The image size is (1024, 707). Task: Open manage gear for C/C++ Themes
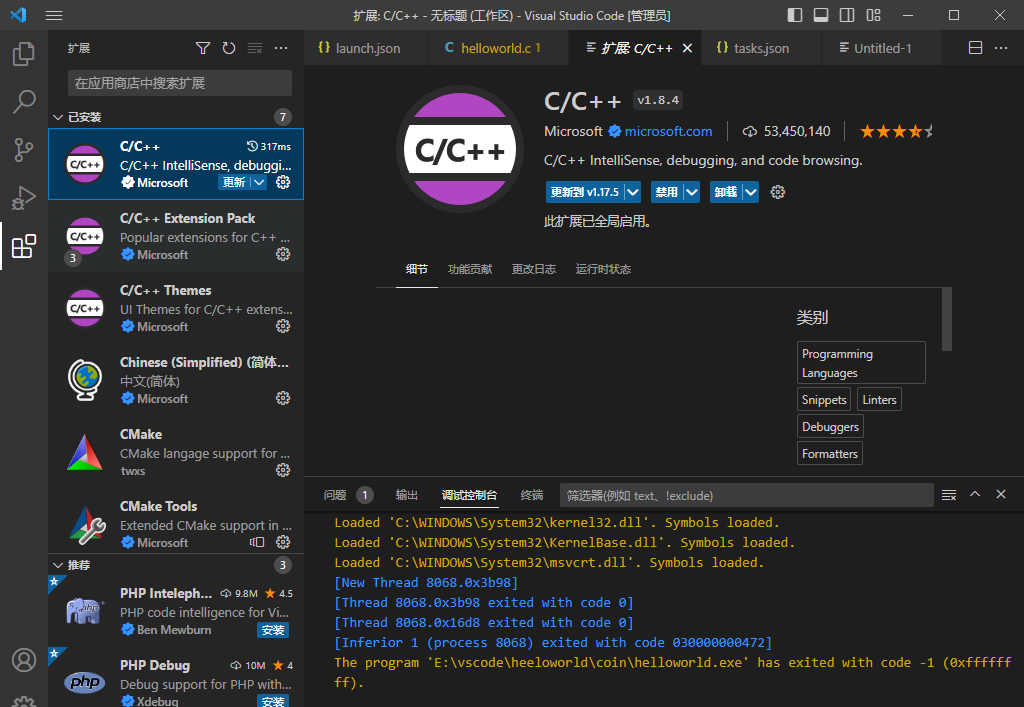click(283, 326)
